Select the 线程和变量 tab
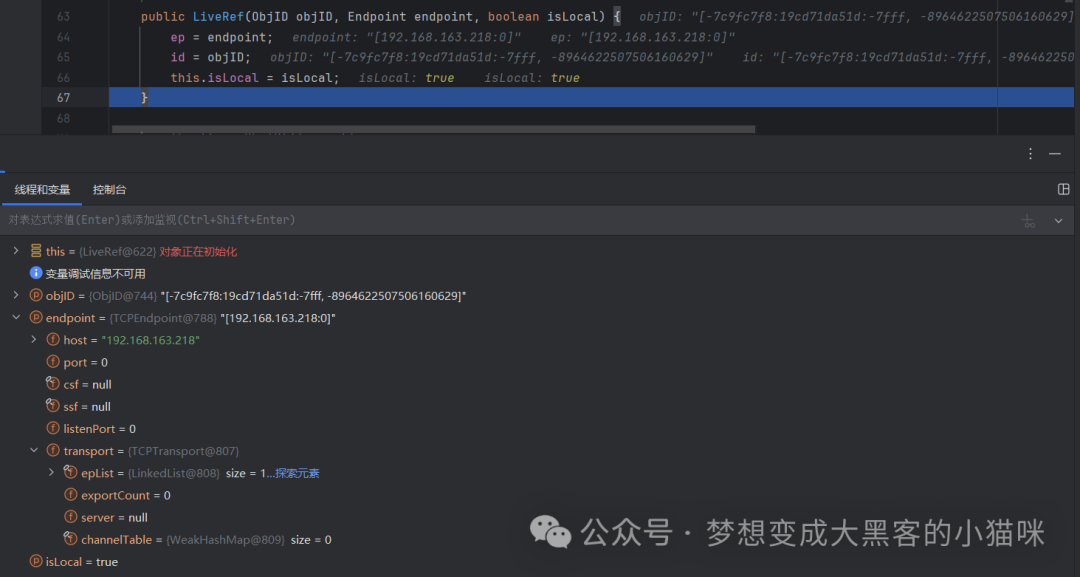This screenshot has height=577, width=1080. coord(42,190)
